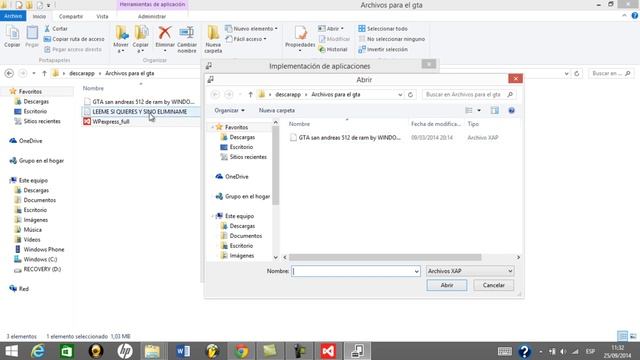Click Nueva carpeta in Abrir dialog
640x360 pixels.
[277, 110]
